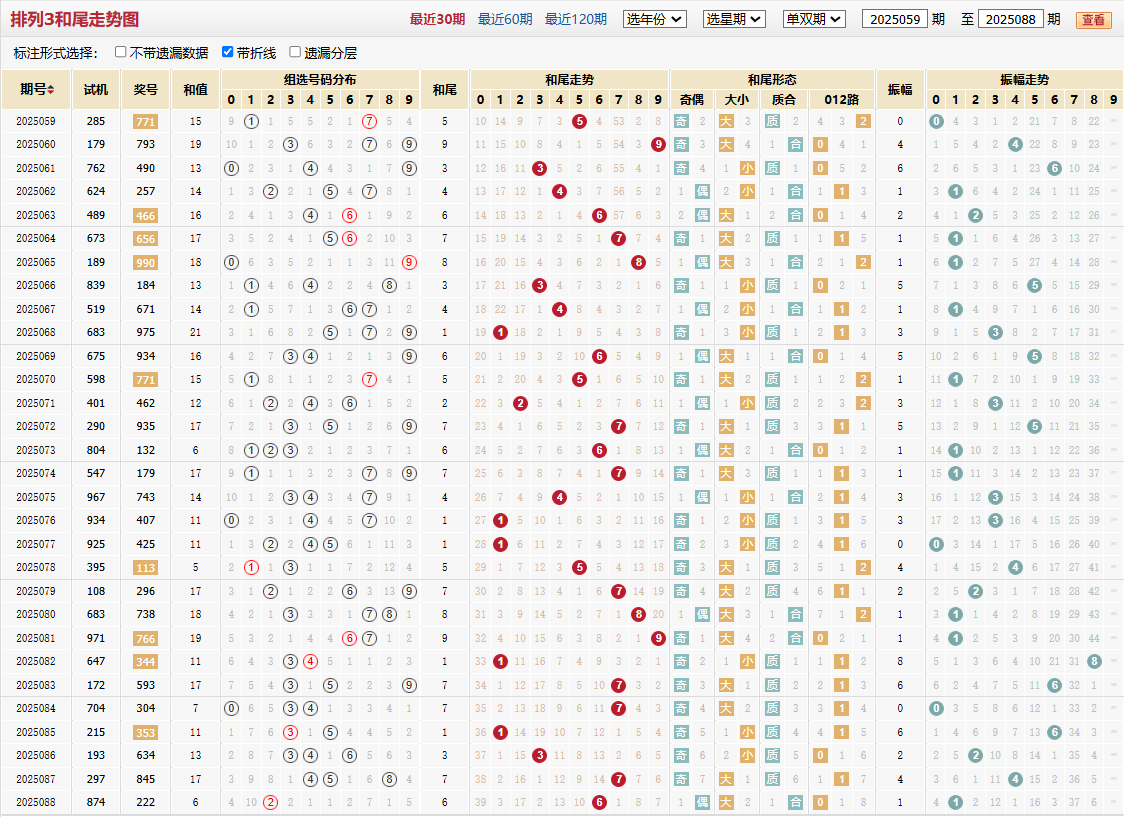Click the 振幅走势 header
Viewport: 1124px width, 817px height.
[1024, 80]
